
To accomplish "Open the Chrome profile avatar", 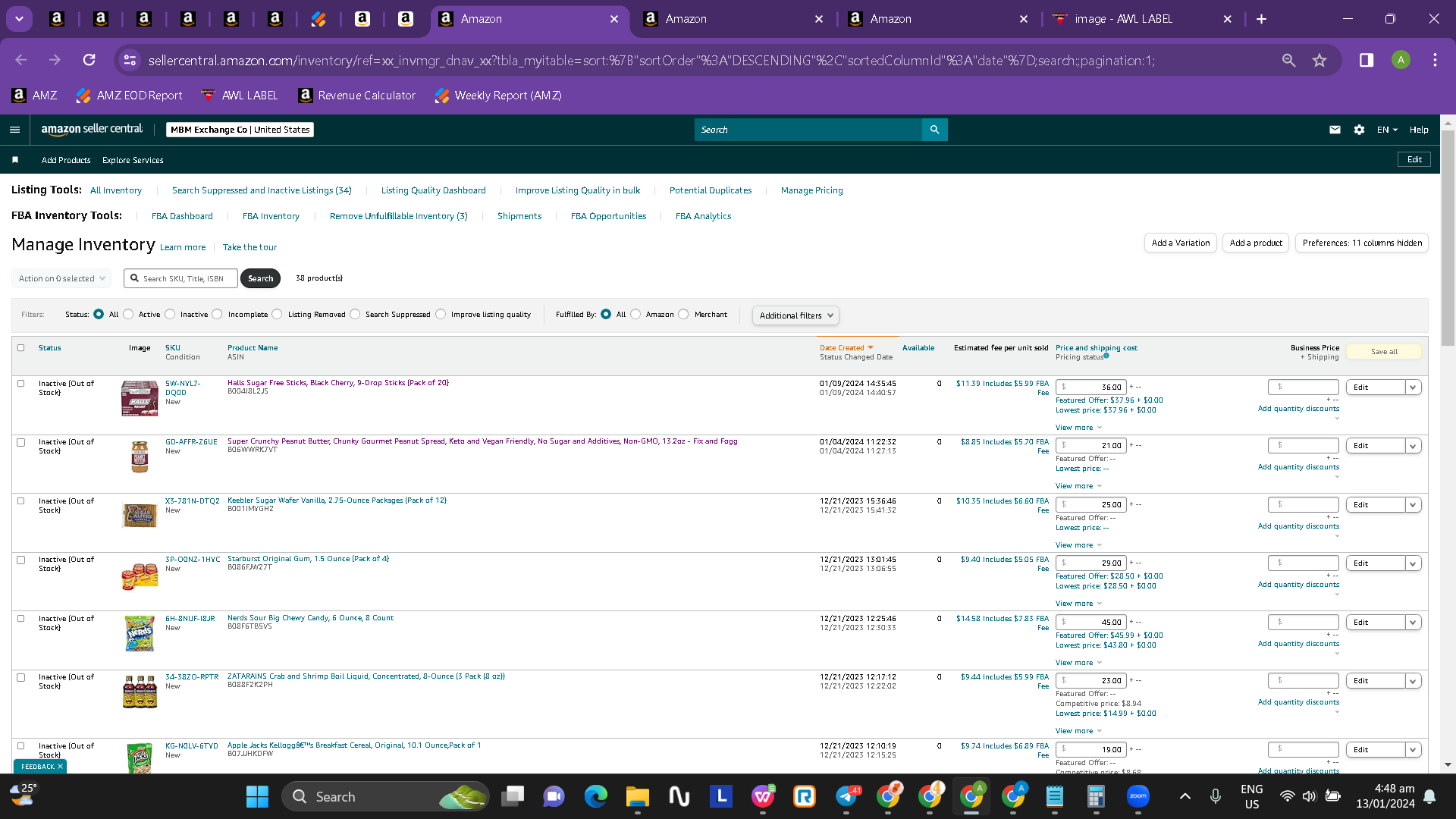I will [x=1401, y=60].
